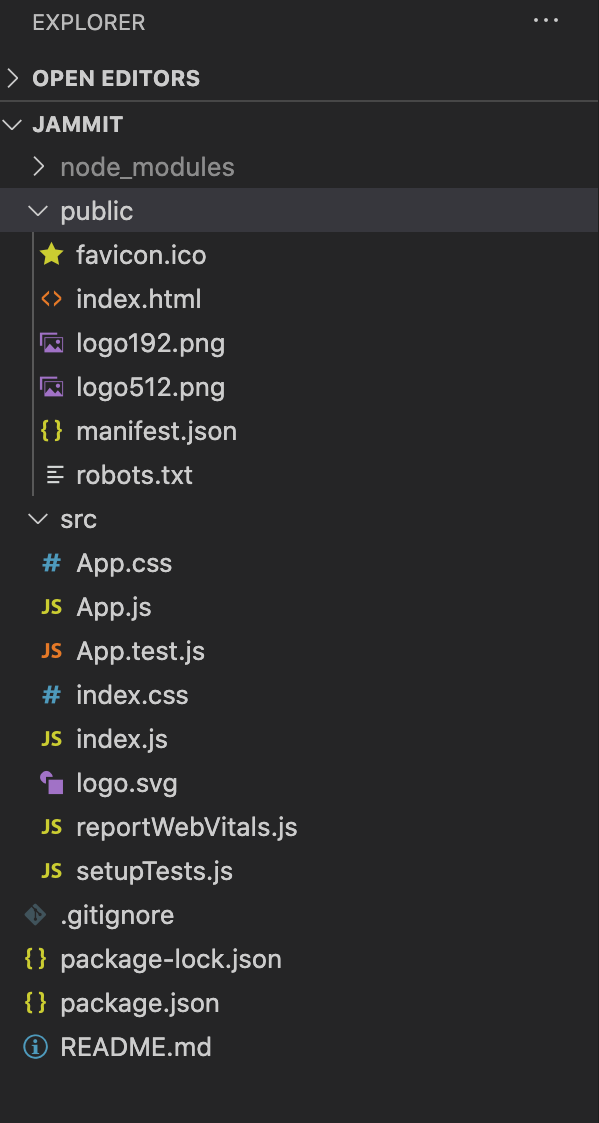Select the index.html HTML file icon
Viewport: 599px width, 1123px height.
(52, 299)
